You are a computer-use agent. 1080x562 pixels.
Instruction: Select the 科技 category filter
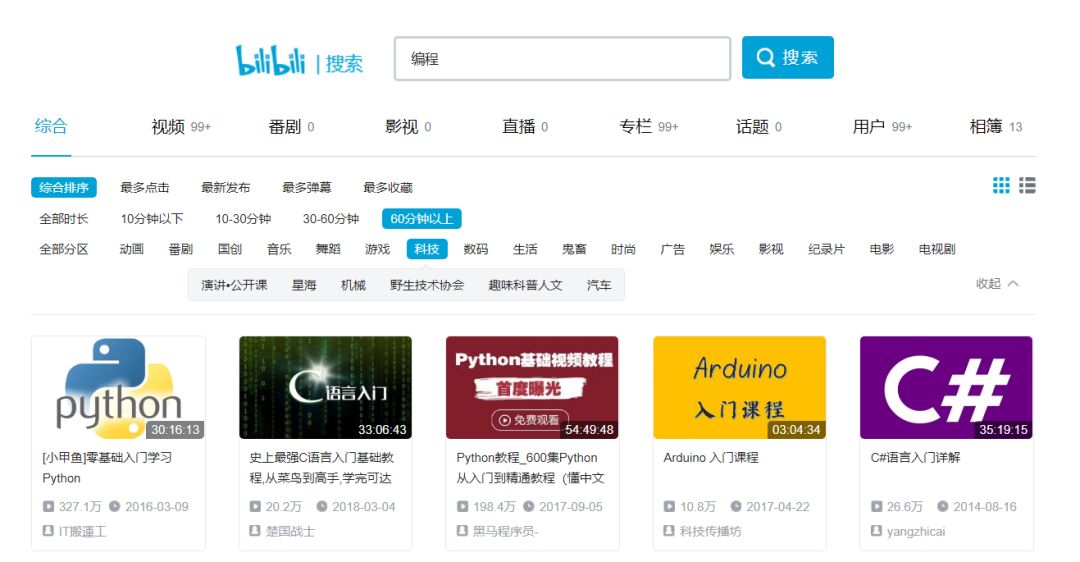point(427,249)
